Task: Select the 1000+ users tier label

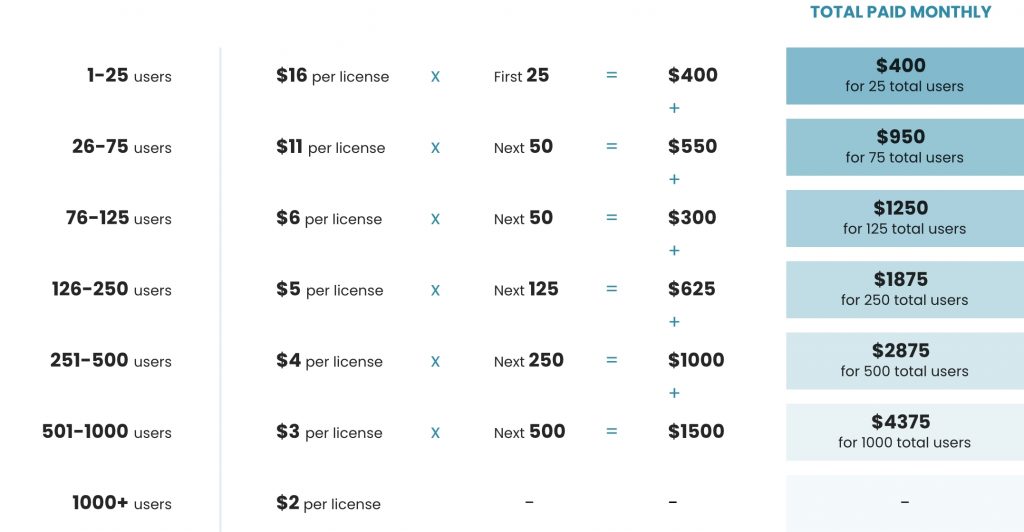Action: [122, 504]
